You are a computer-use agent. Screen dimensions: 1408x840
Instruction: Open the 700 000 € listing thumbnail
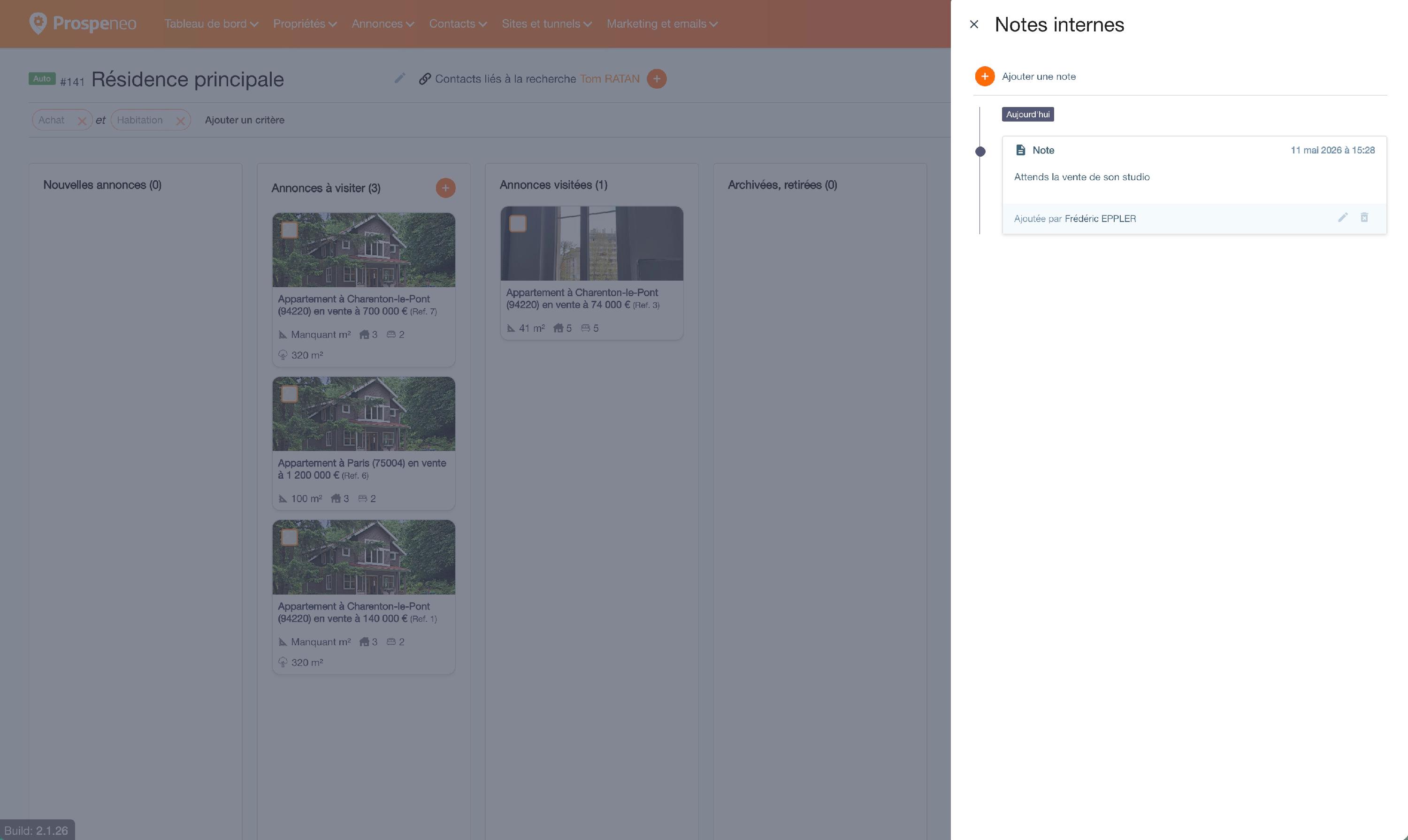pos(364,250)
